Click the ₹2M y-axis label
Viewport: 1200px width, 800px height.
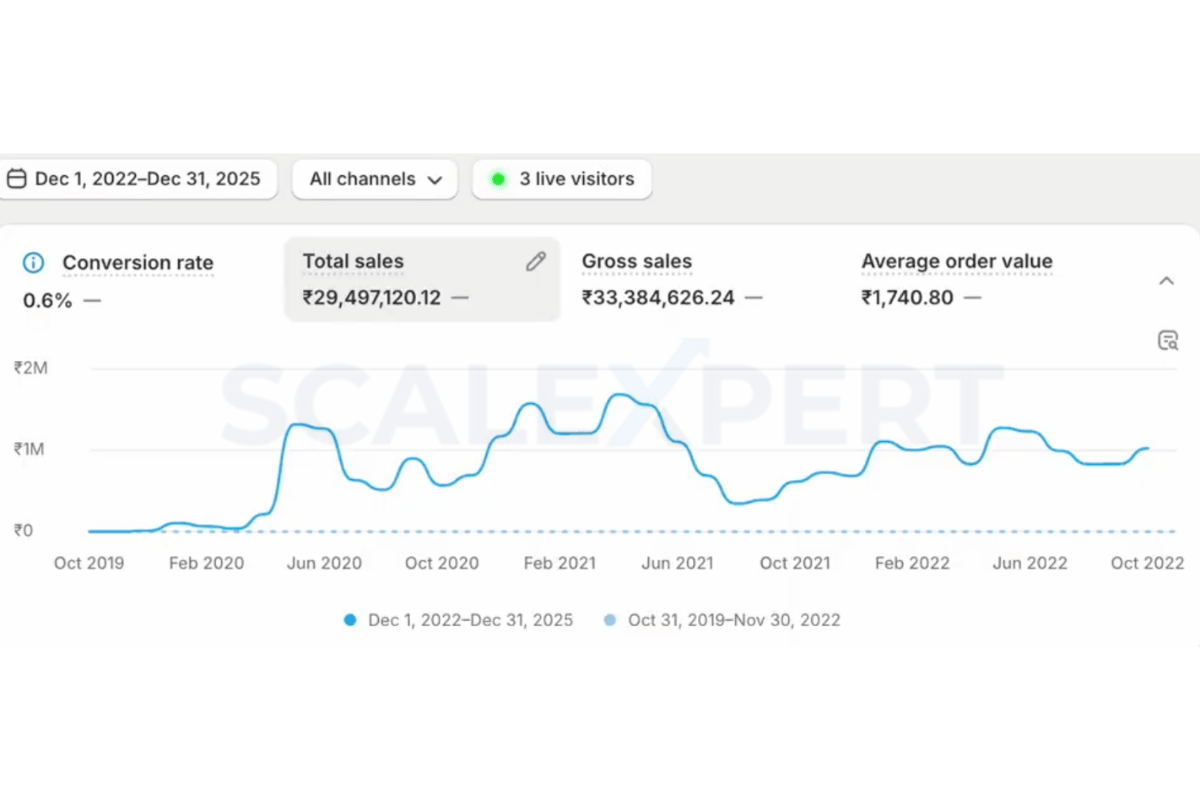click(x=31, y=368)
